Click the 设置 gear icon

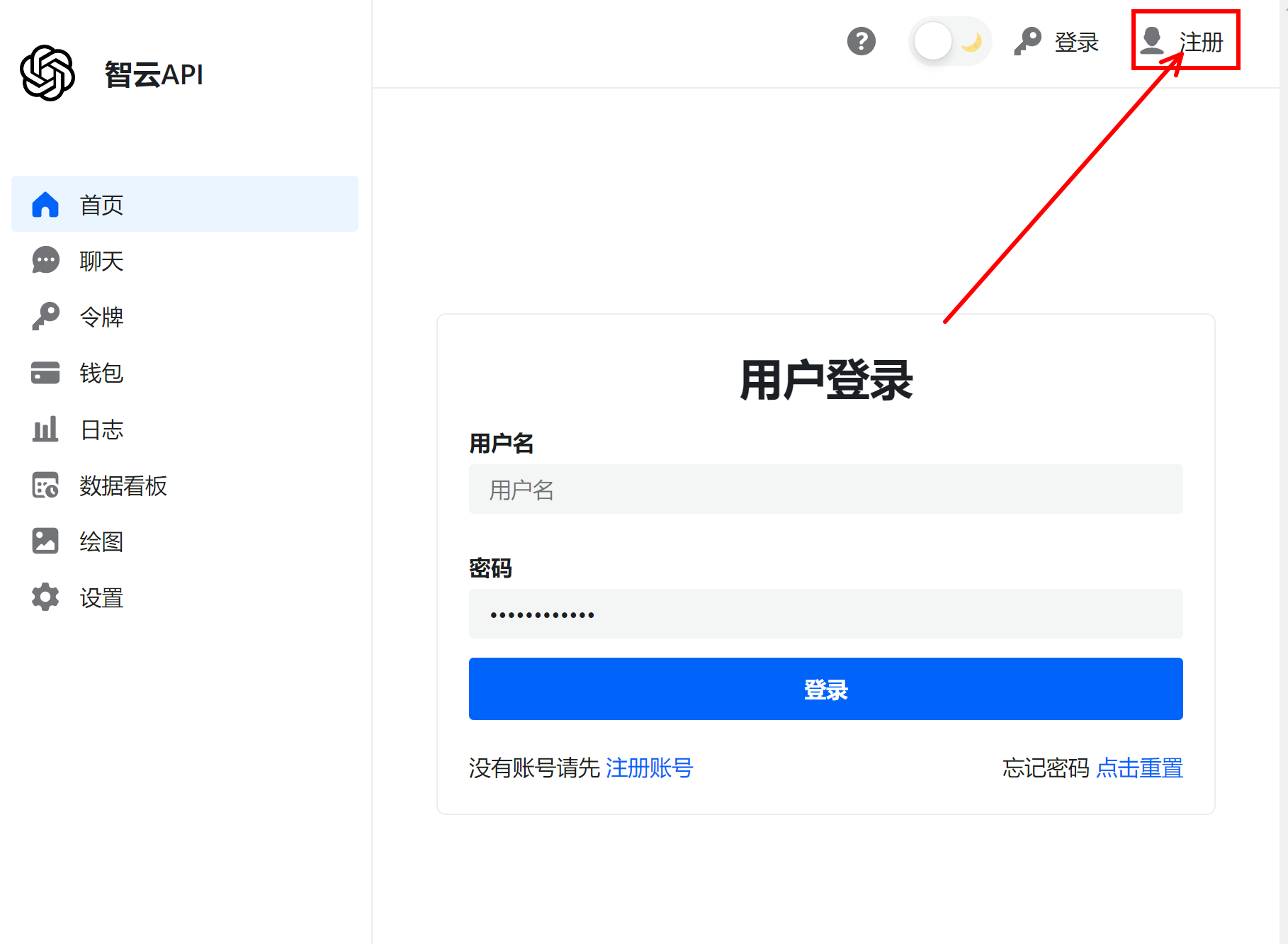click(x=45, y=597)
